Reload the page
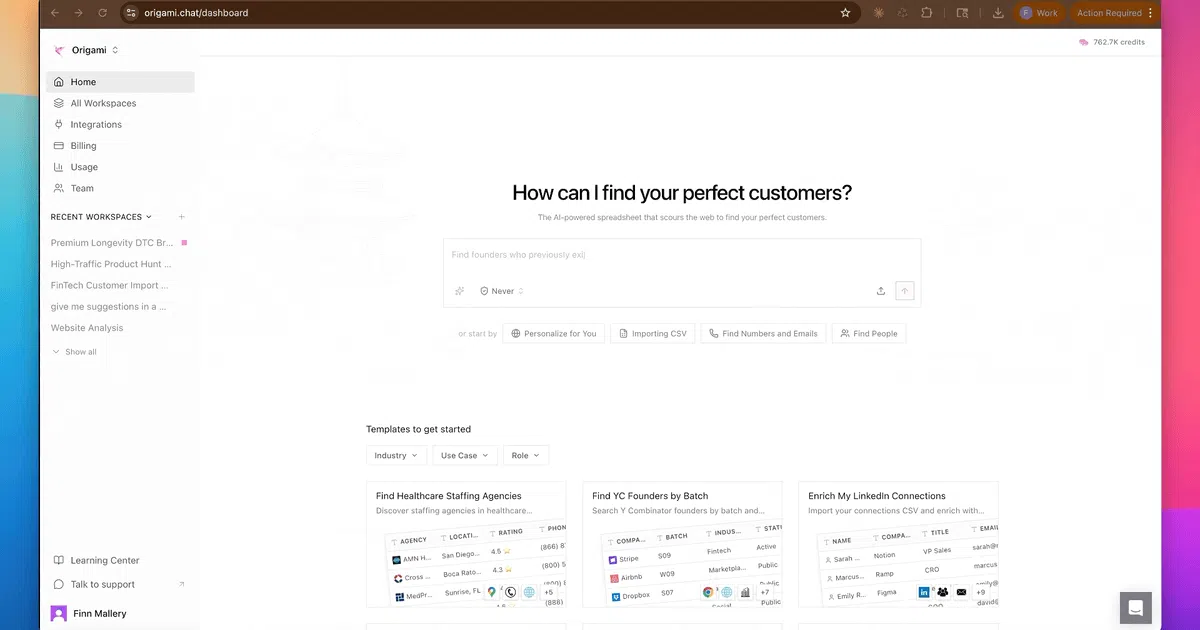This screenshot has height=630, width=1200. click(102, 13)
